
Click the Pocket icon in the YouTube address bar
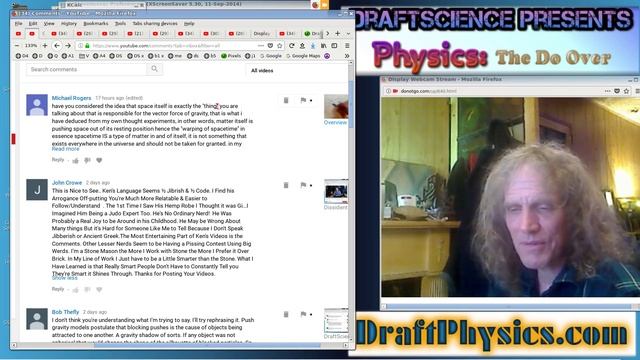(270, 46)
